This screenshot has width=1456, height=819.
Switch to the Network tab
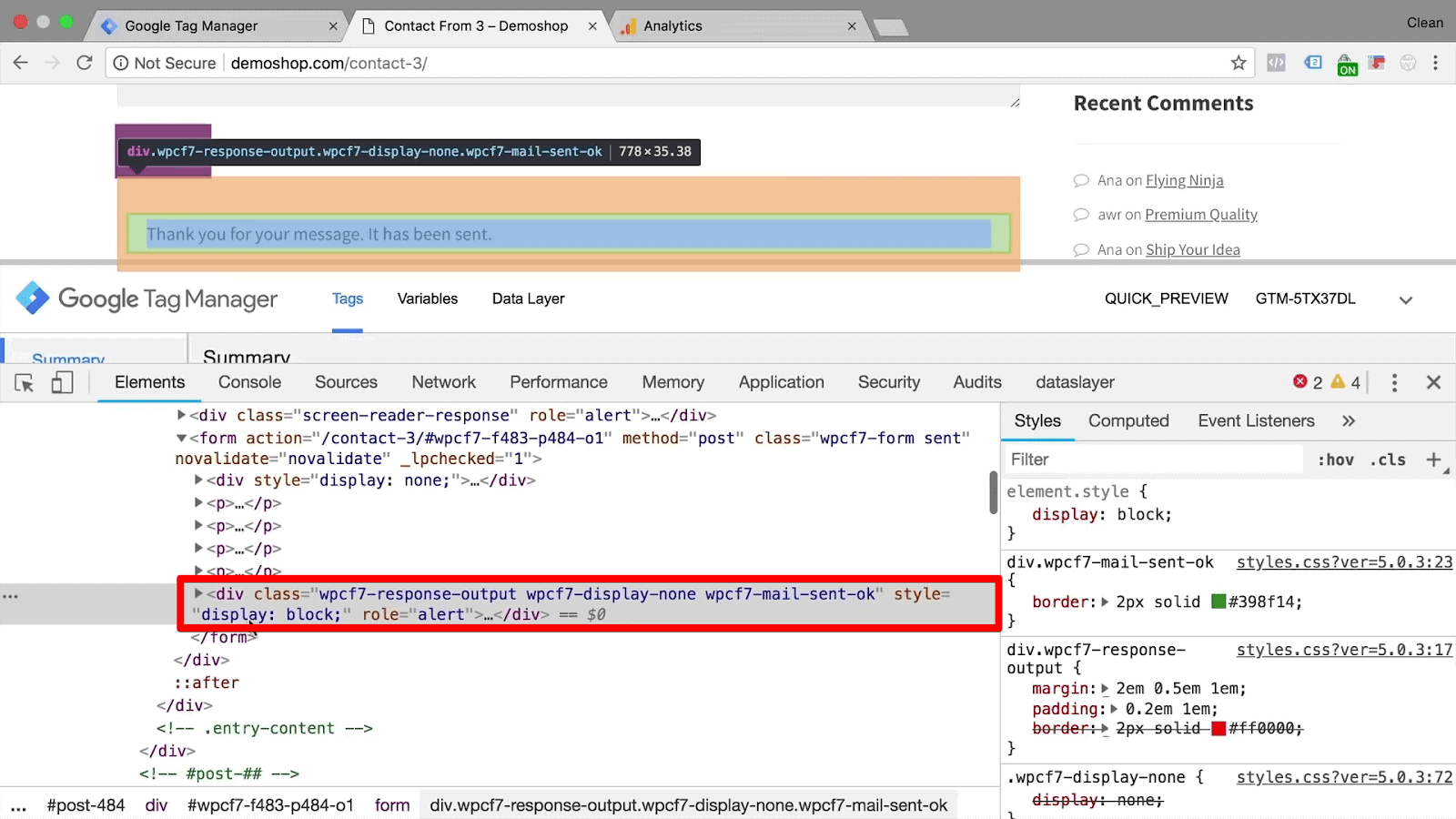pos(443,382)
